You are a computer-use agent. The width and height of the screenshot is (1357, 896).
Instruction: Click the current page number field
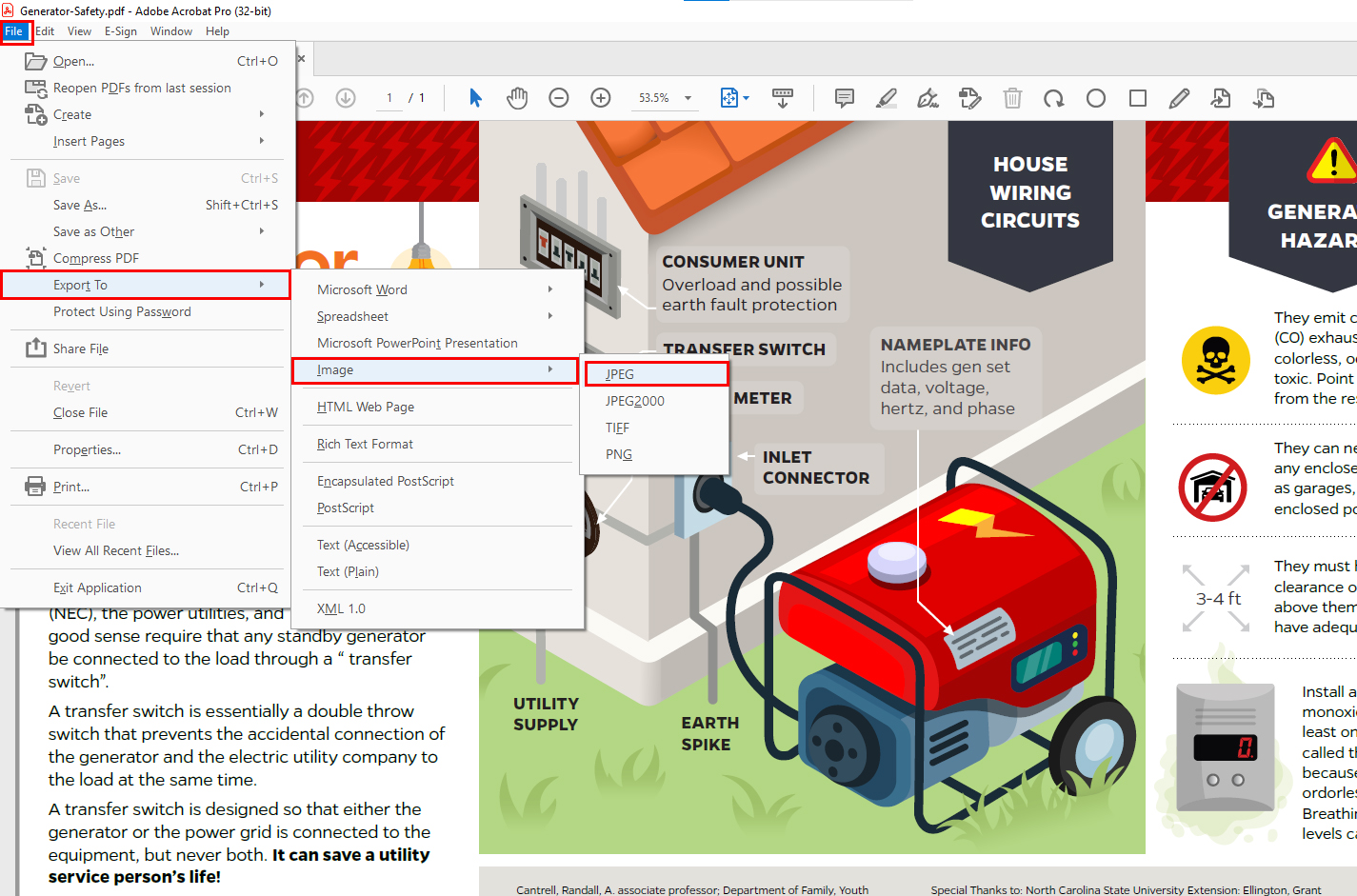[x=389, y=98]
